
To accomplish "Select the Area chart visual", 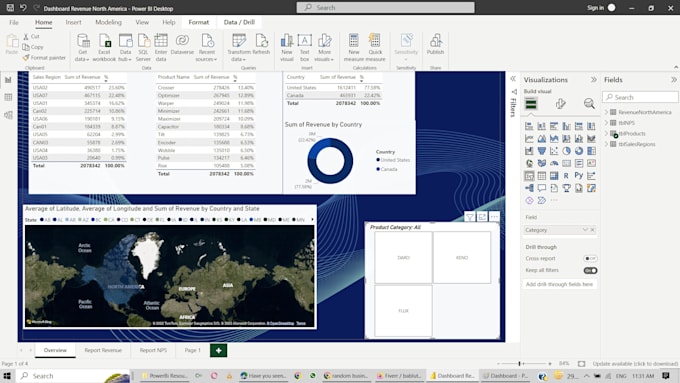I will point(542,138).
